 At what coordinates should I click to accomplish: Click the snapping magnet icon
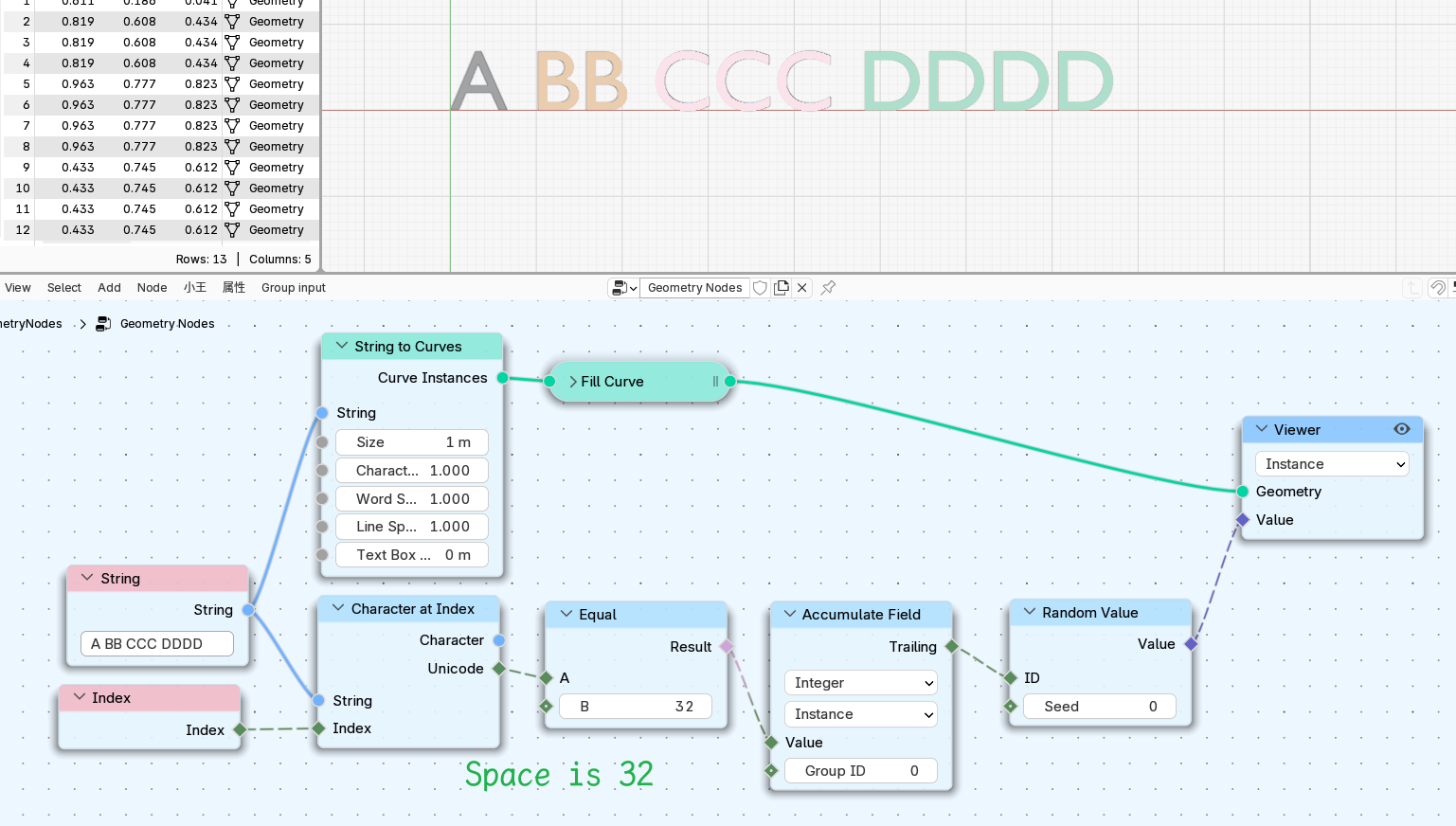(x=1438, y=288)
